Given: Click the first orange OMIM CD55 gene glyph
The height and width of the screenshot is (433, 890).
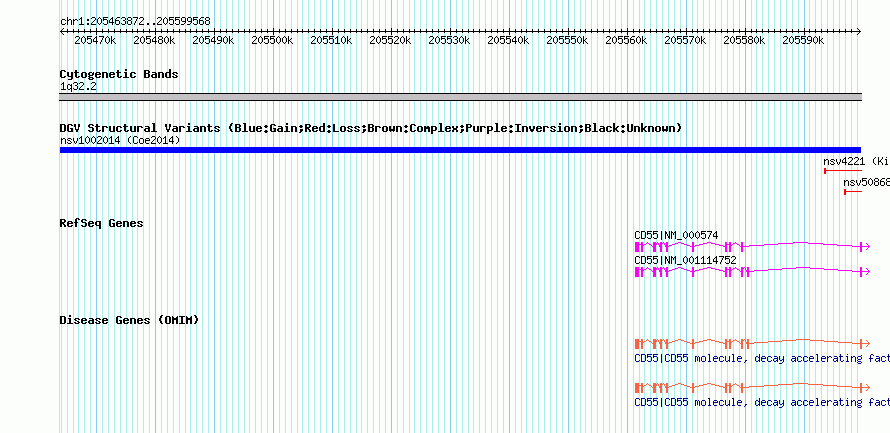Looking at the screenshot, I should (752, 343).
